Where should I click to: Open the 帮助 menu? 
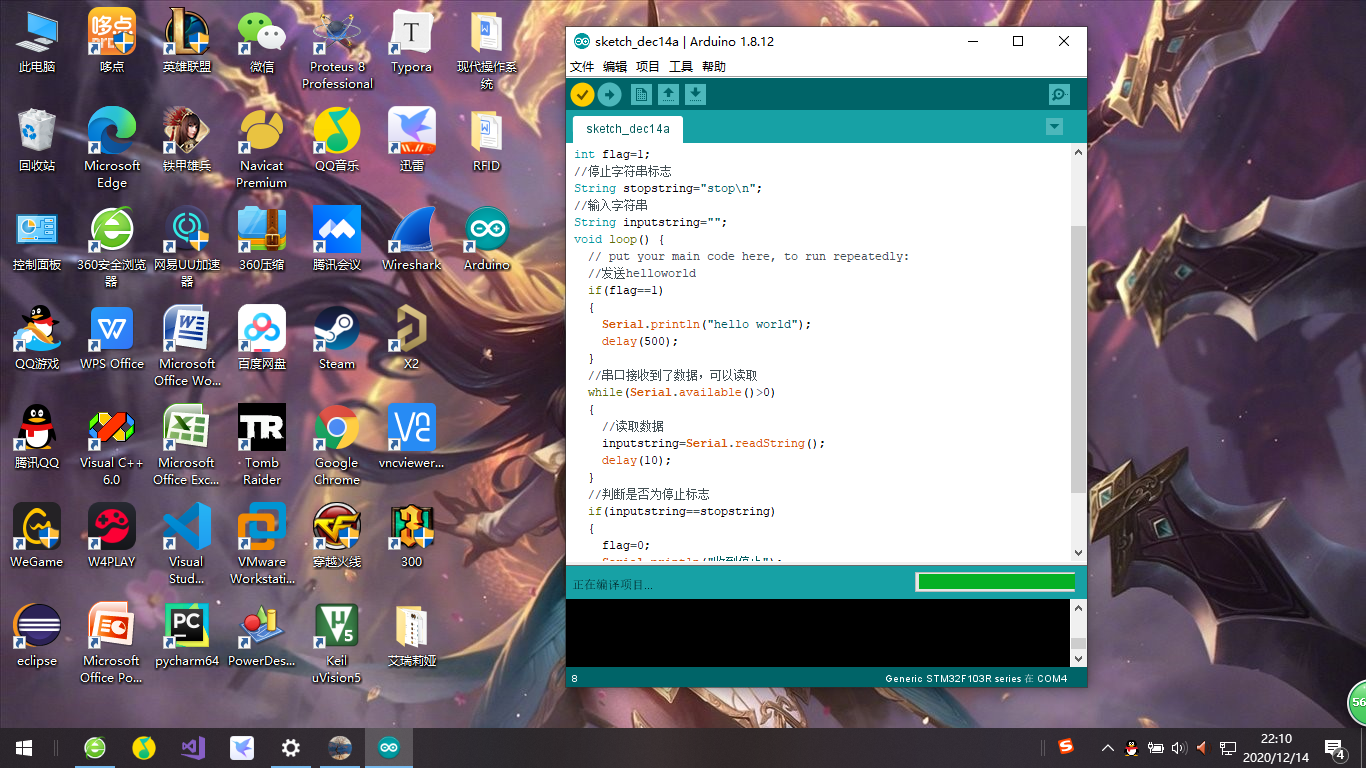pos(714,67)
